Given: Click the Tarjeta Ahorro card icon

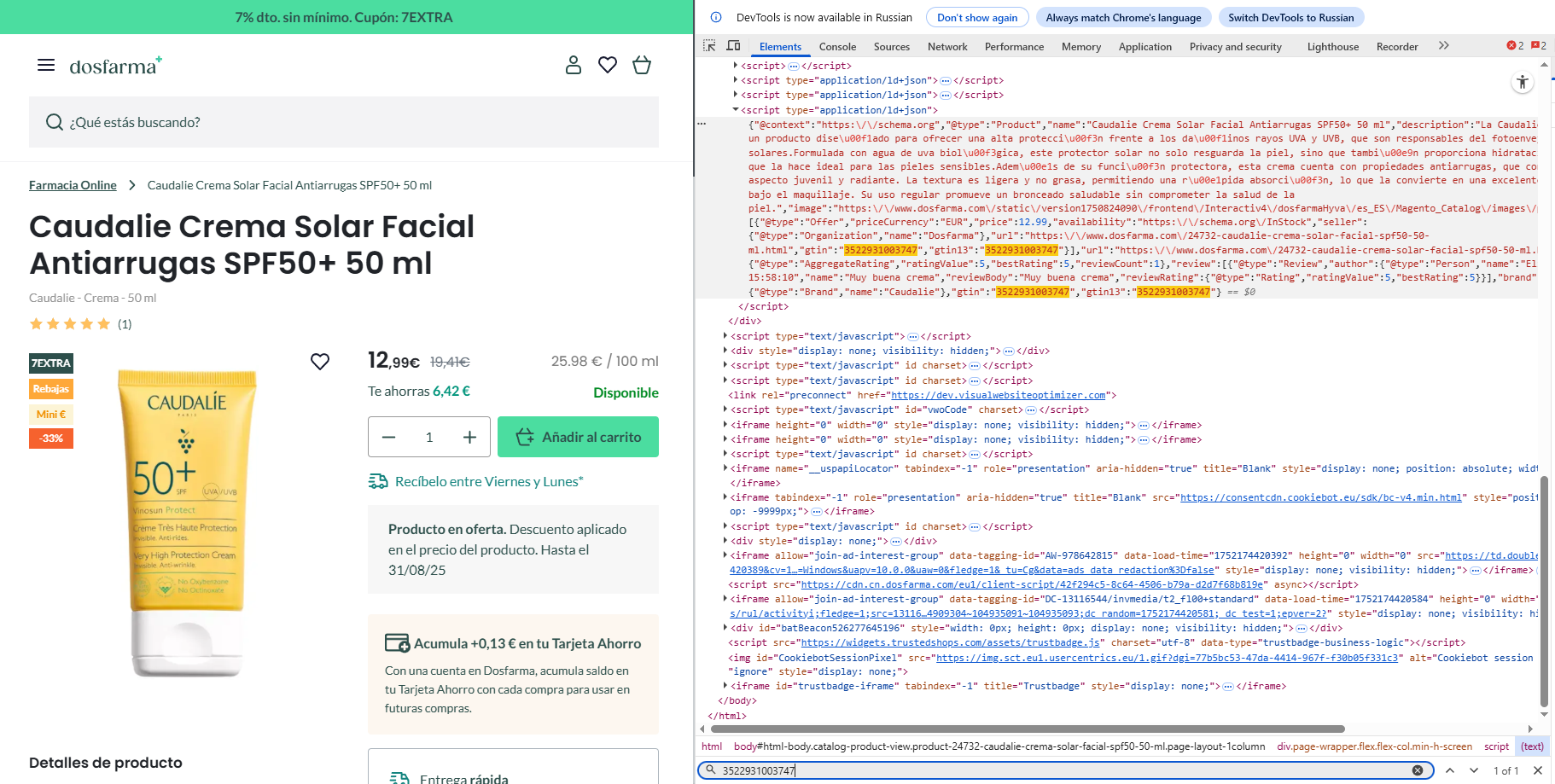Looking at the screenshot, I should click(x=397, y=642).
